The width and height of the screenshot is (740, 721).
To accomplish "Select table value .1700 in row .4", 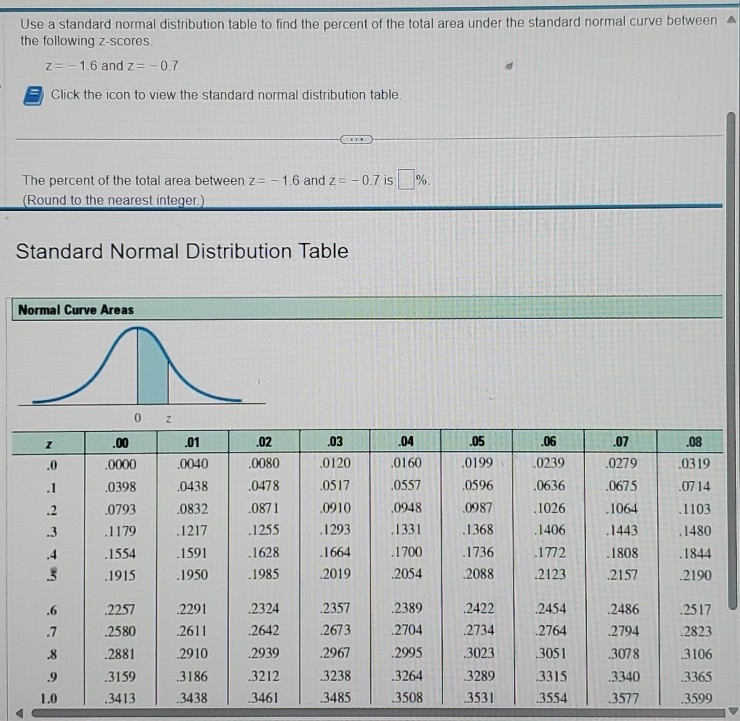I will (407, 552).
